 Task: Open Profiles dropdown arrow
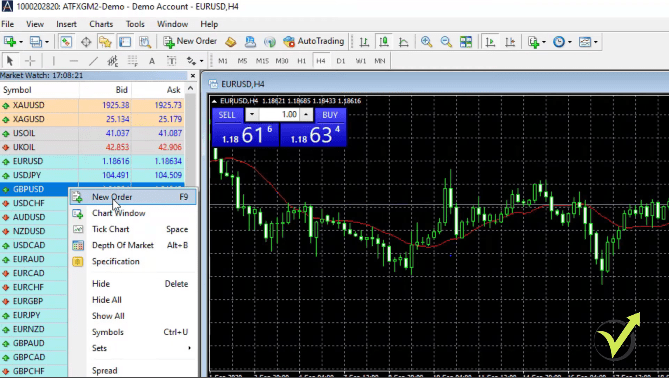click(47, 42)
